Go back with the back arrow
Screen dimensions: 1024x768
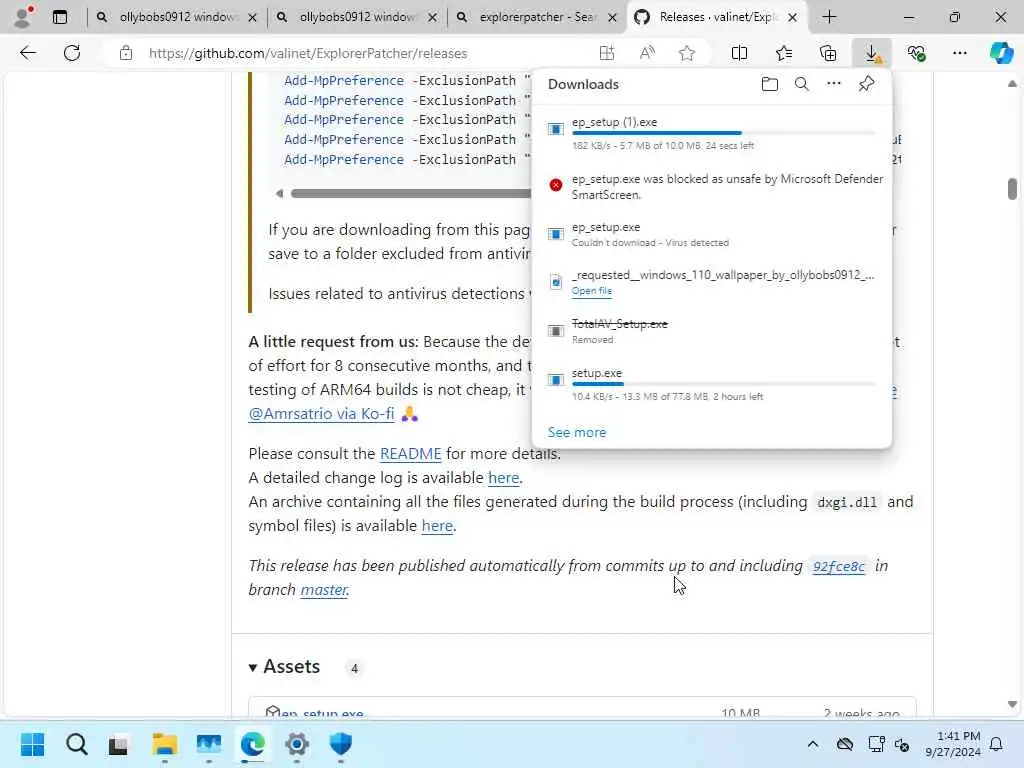(27, 53)
